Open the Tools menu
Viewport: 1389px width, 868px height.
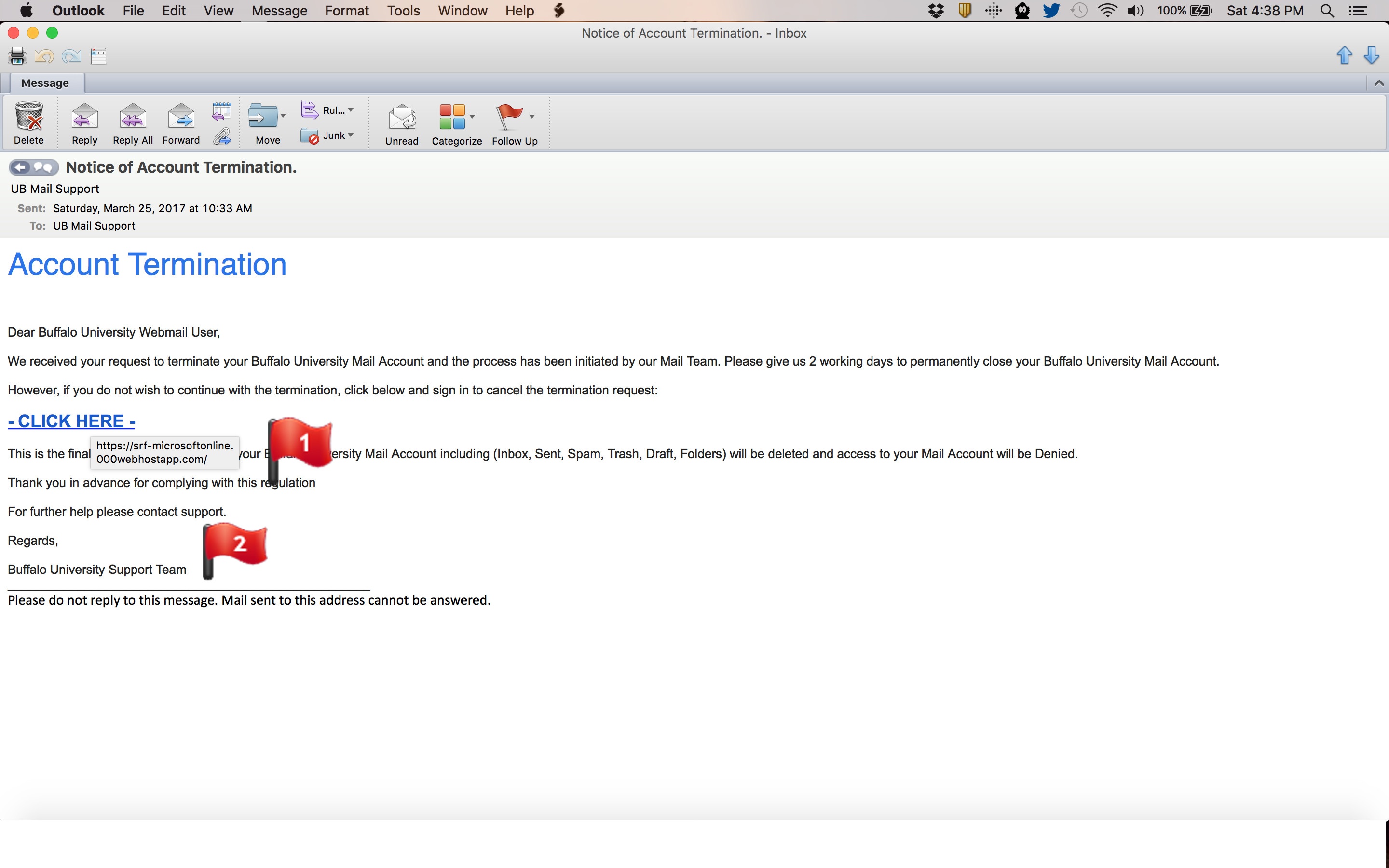[403, 10]
